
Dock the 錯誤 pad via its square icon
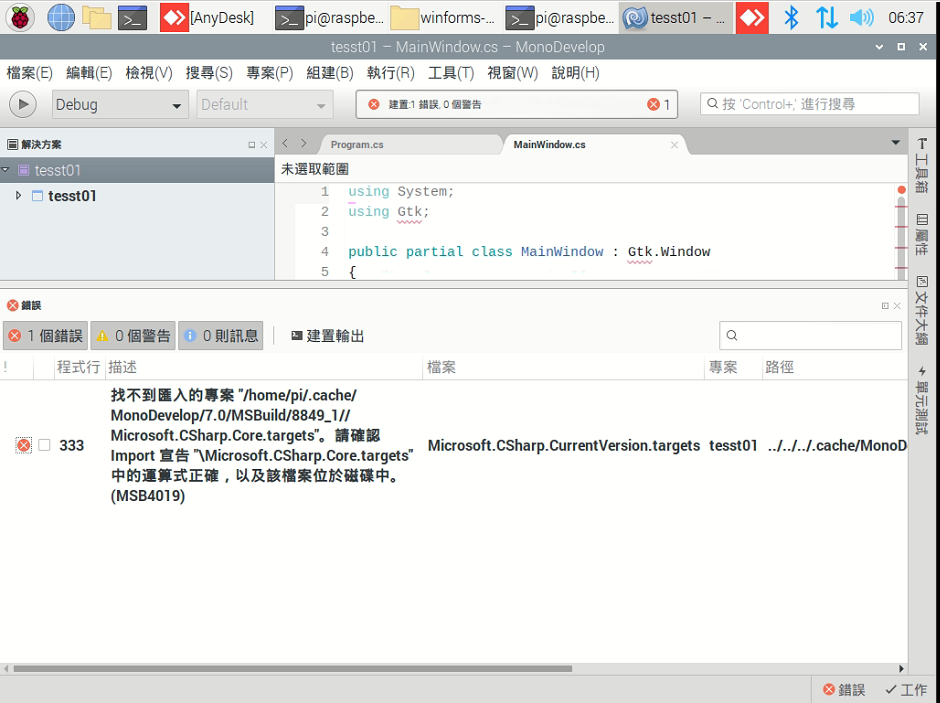885,306
